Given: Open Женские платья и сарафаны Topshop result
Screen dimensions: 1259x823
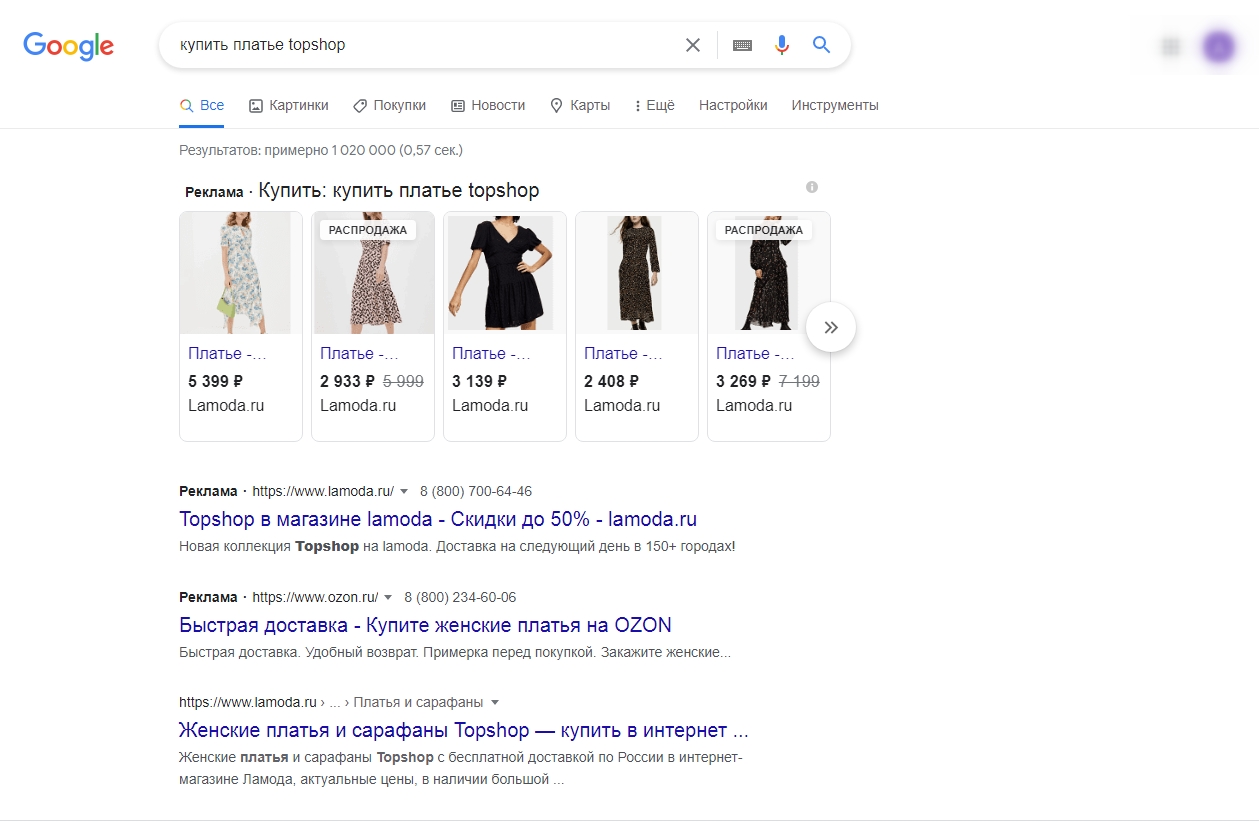Looking at the screenshot, I should click(464, 729).
